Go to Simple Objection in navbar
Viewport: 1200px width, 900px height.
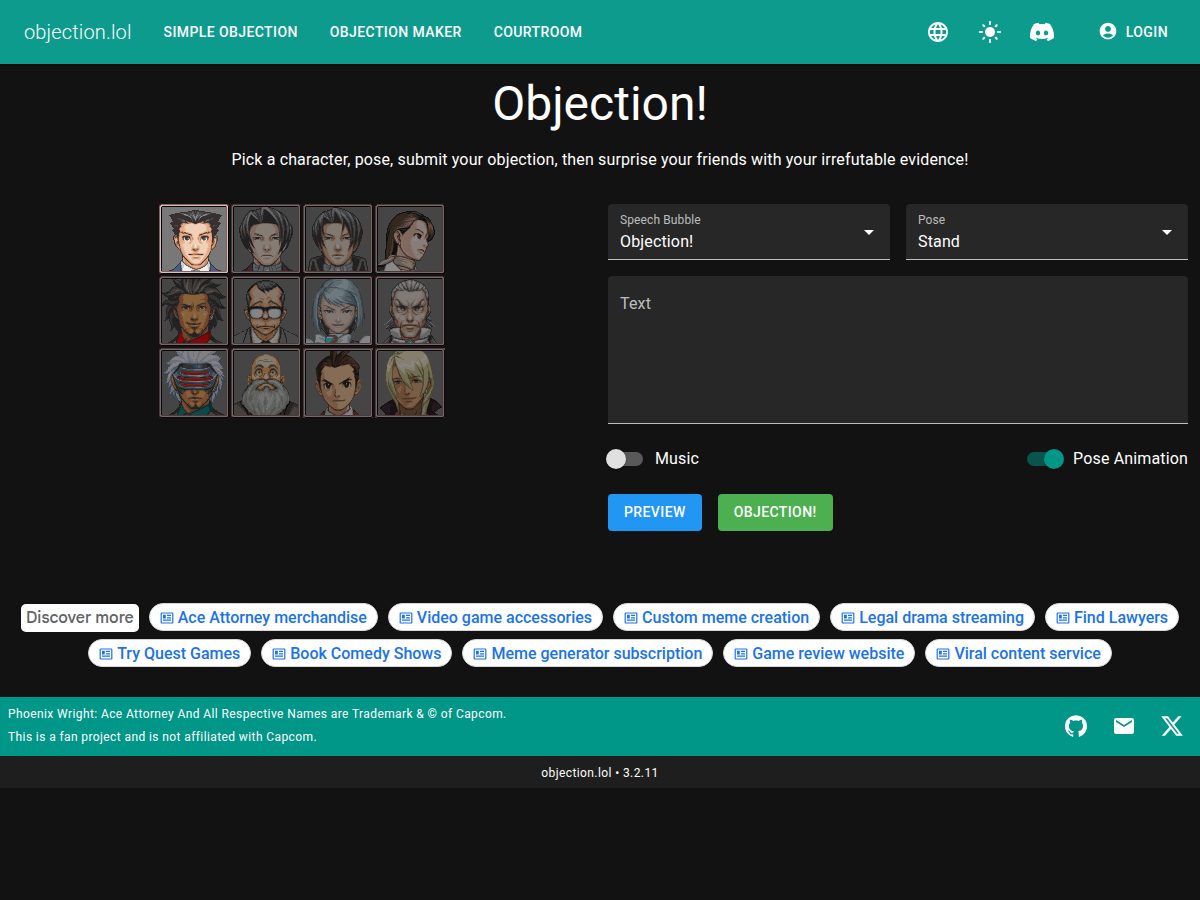tap(231, 32)
